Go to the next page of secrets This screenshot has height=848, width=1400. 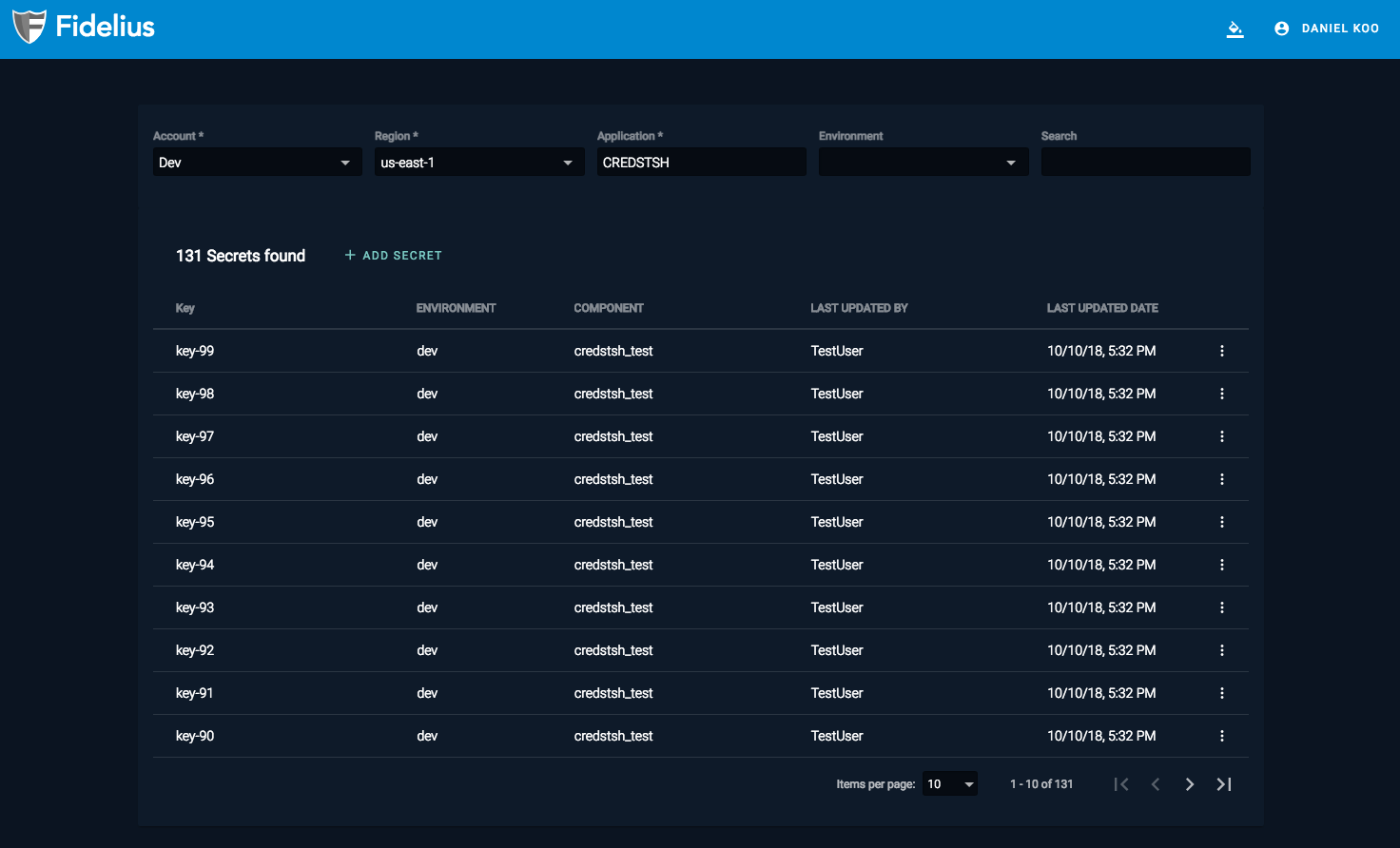click(x=1190, y=784)
